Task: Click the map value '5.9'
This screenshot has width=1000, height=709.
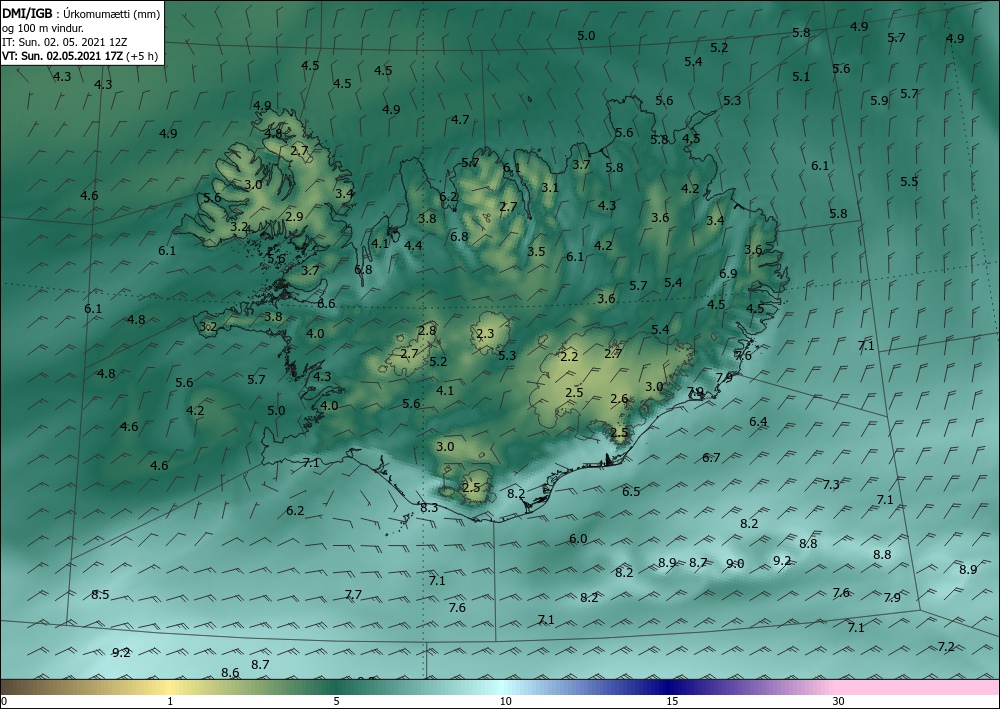Action: tap(879, 101)
